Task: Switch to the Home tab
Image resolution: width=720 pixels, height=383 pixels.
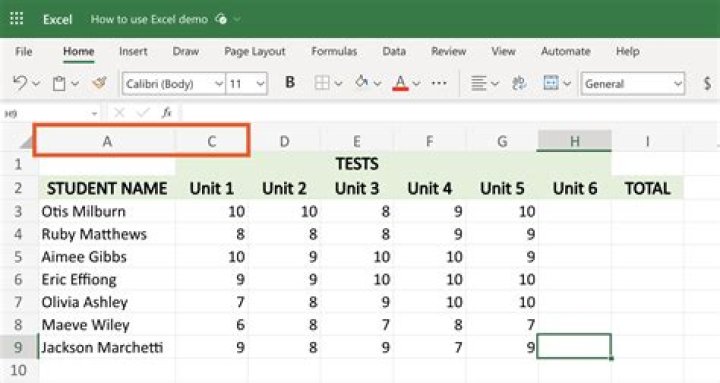Action: pyautogui.click(x=79, y=51)
